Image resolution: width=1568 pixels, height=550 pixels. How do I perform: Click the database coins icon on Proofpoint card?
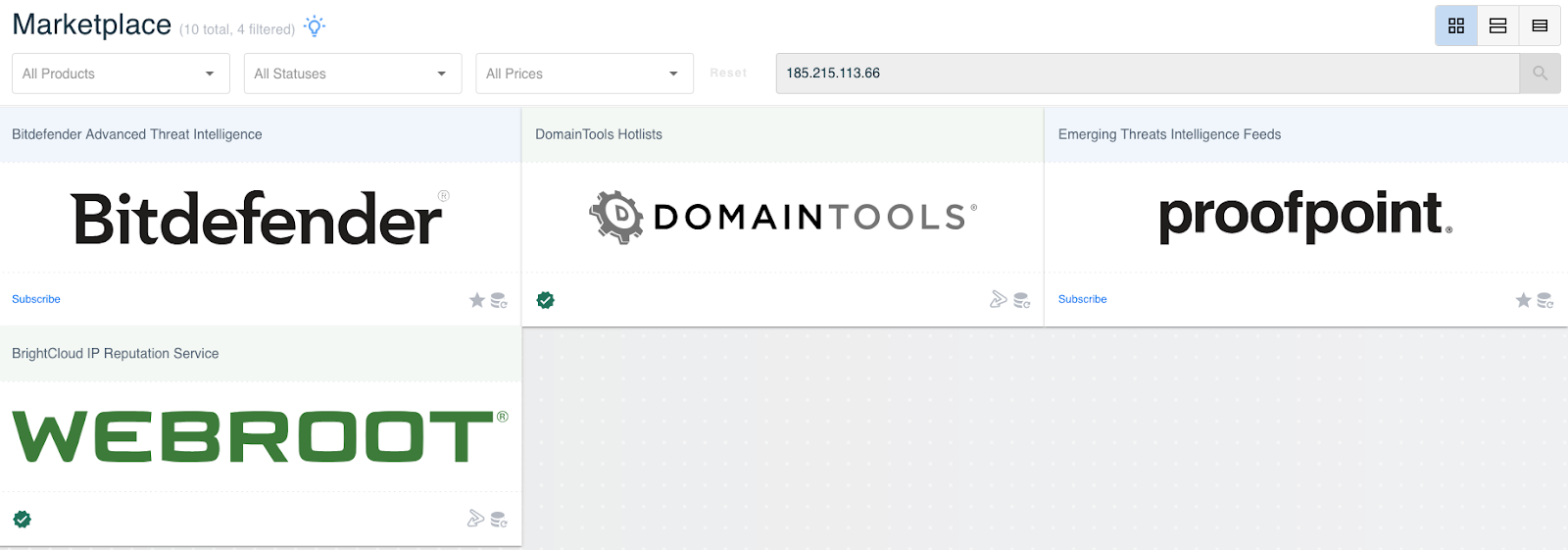pyautogui.click(x=1545, y=300)
